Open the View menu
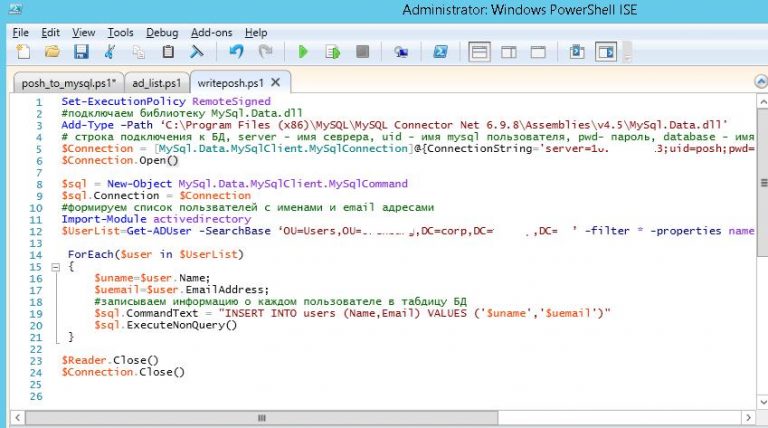This screenshot has height=428, width=768. [x=83, y=33]
